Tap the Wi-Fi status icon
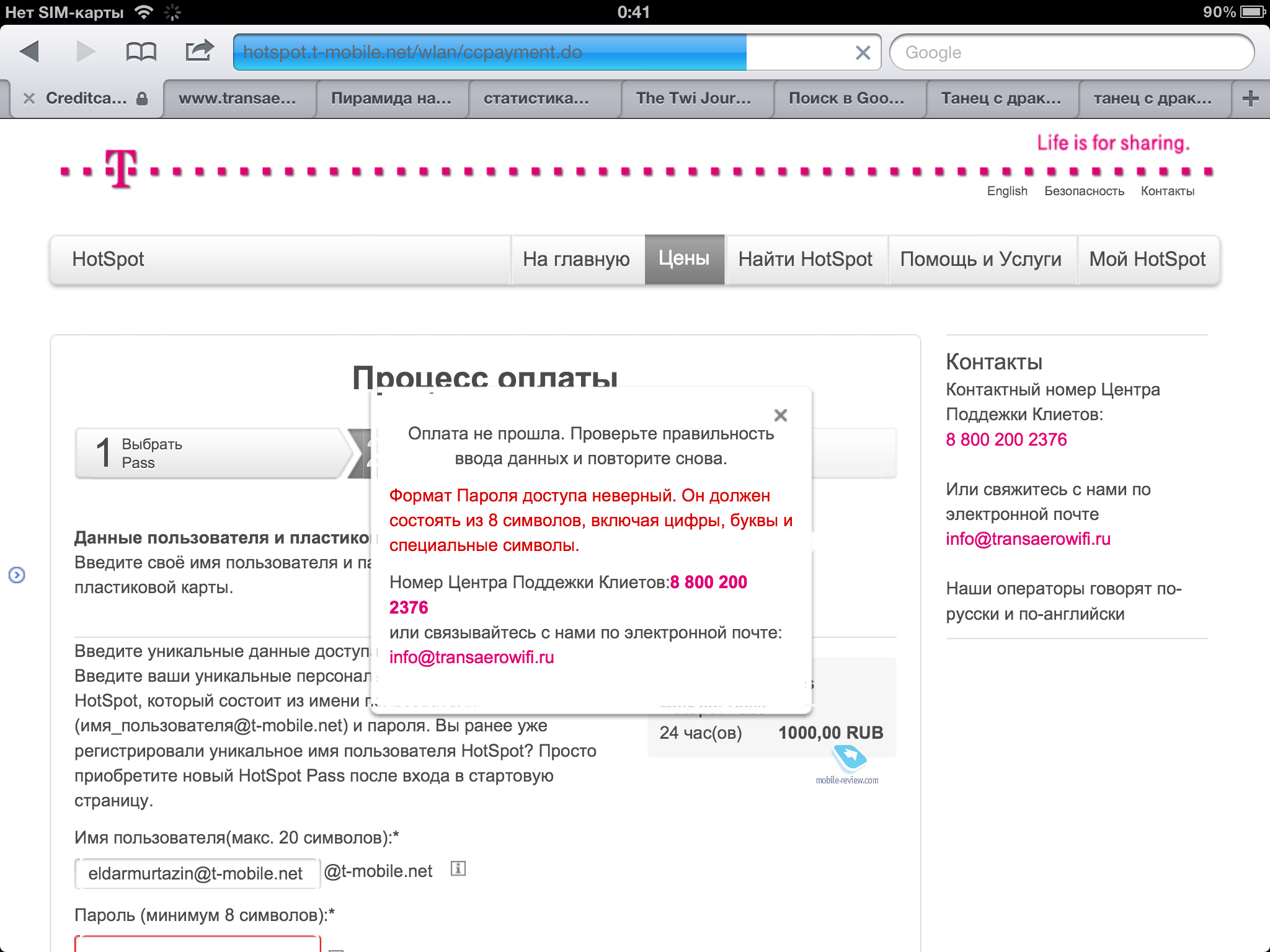 (144, 12)
